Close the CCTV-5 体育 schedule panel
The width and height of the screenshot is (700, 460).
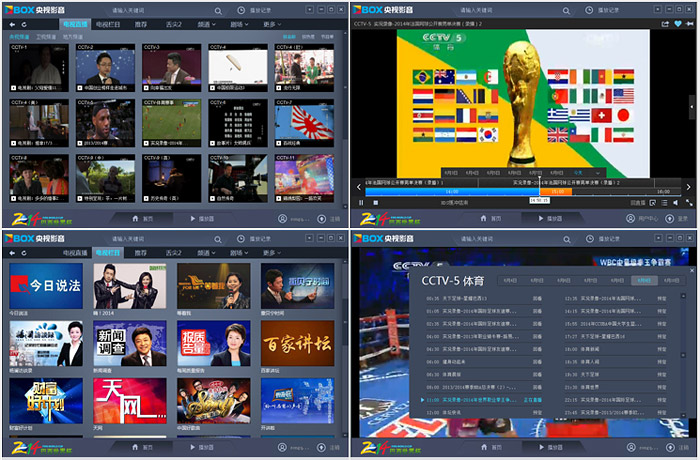click(692, 270)
